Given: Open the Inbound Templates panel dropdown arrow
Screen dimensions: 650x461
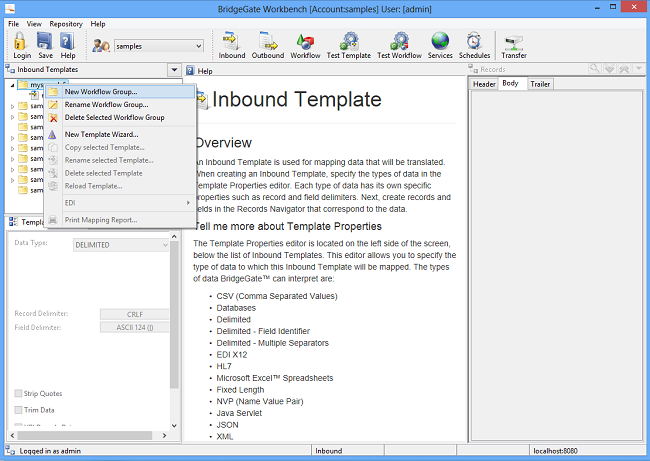Looking at the screenshot, I should tap(174, 70).
